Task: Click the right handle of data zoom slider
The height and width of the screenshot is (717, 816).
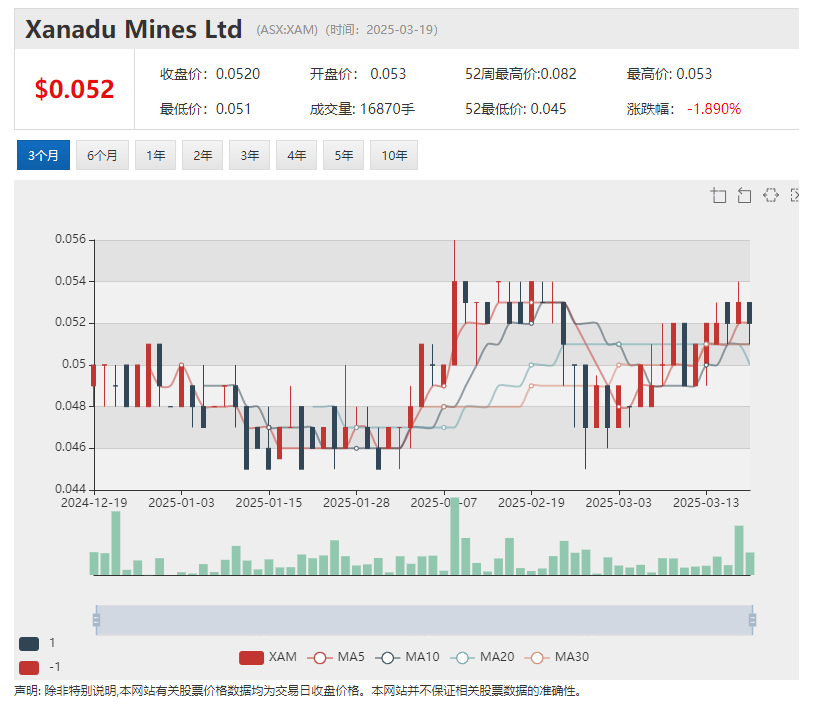Action: (753, 620)
